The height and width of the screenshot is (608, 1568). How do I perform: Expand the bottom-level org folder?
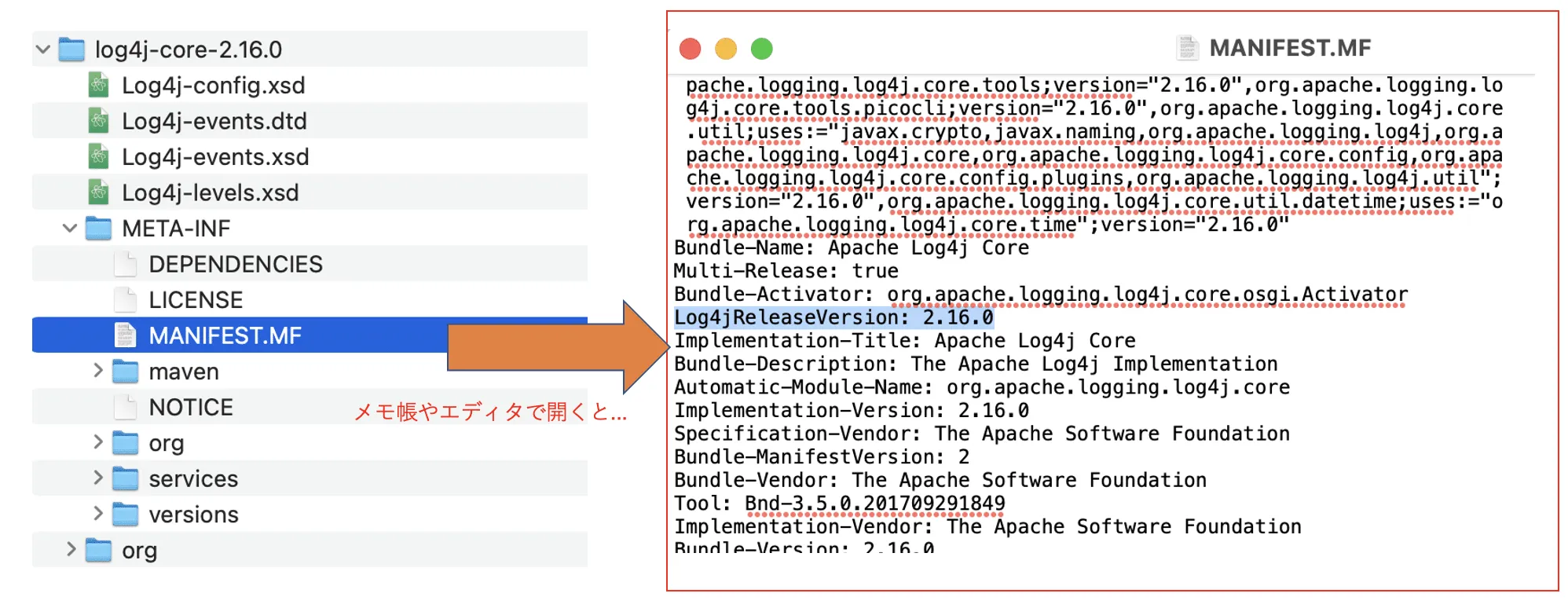71,550
